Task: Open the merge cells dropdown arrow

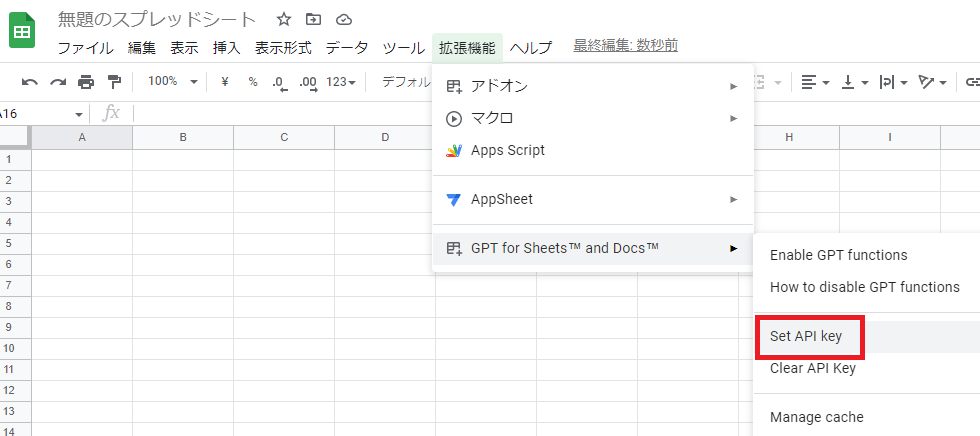Action: tap(778, 82)
